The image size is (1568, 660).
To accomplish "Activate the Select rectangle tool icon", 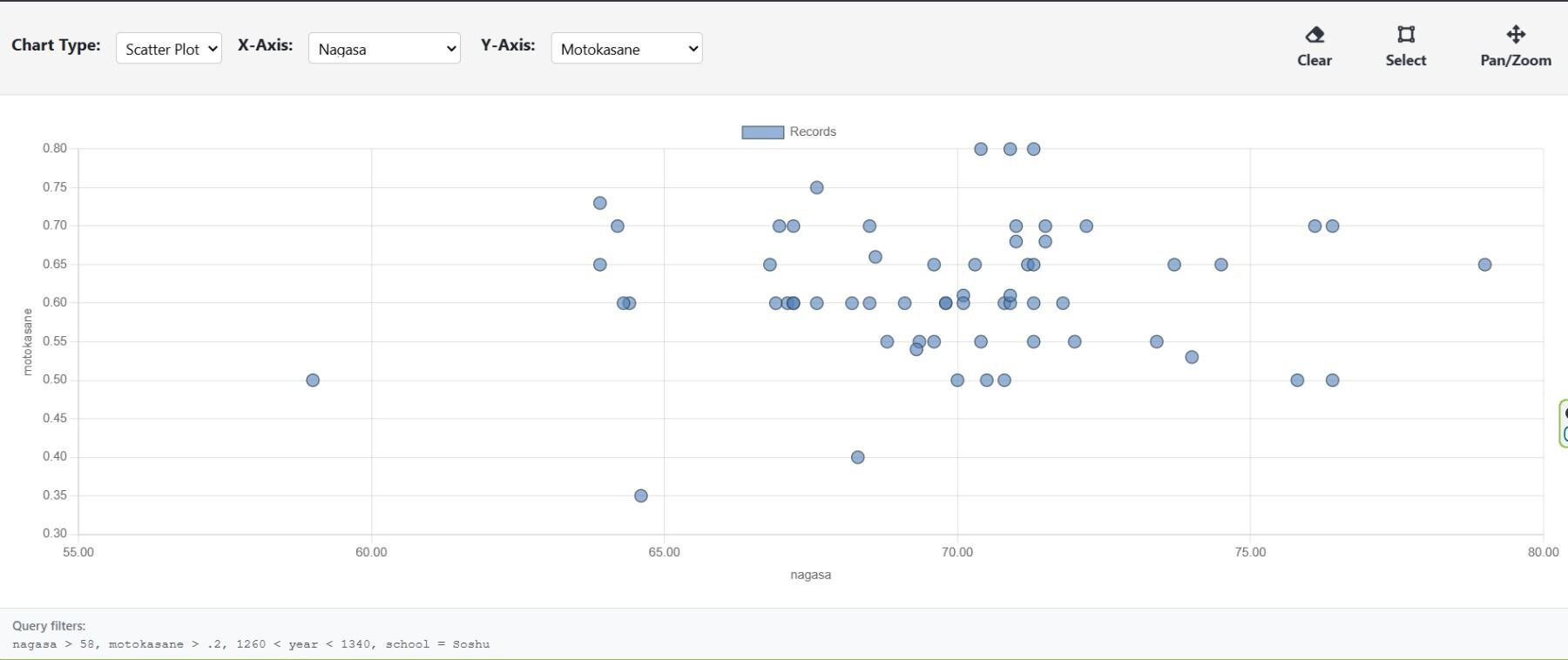I will coord(1406,35).
